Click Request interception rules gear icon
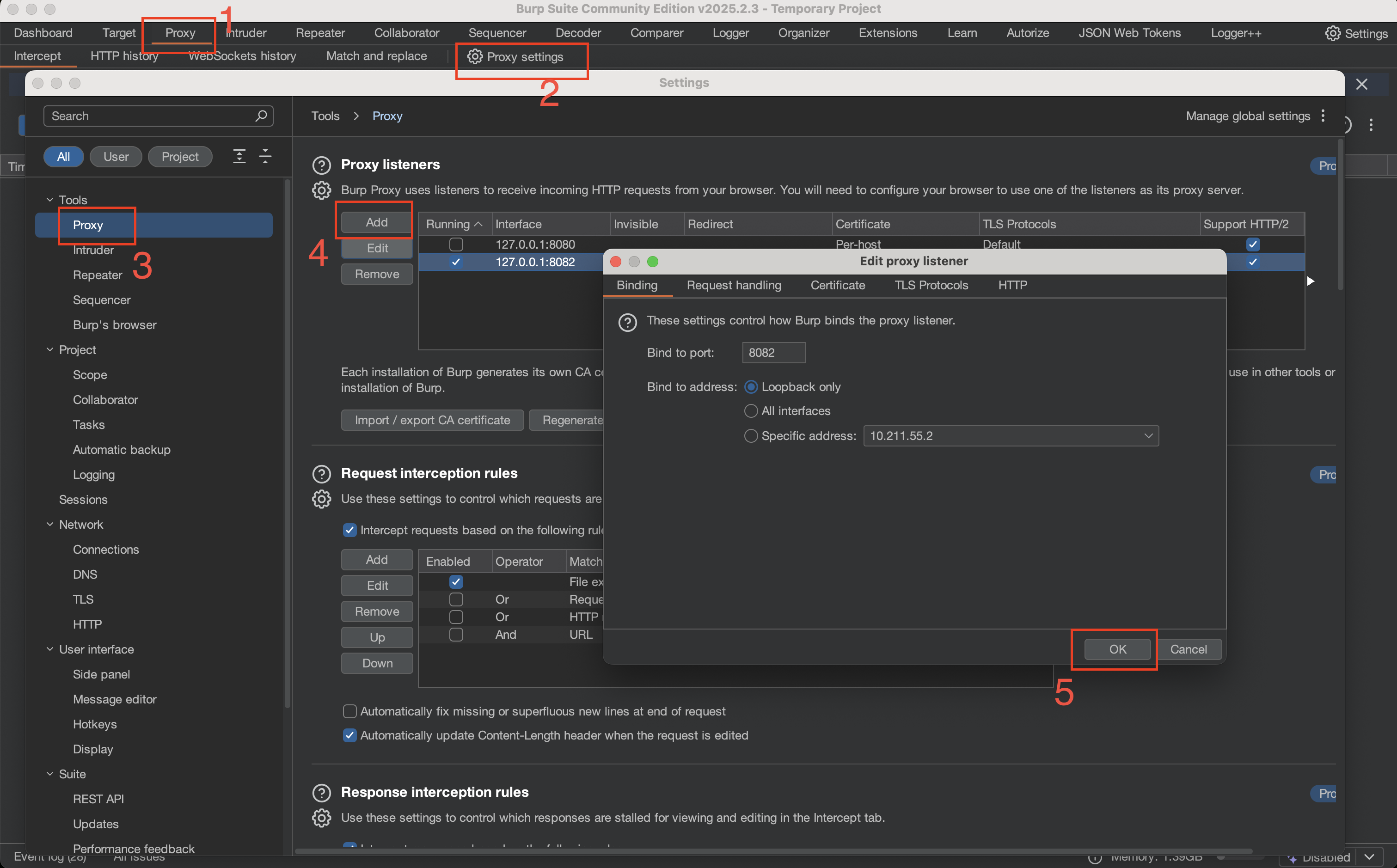This screenshot has width=1397, height=868. coord(322,499)
